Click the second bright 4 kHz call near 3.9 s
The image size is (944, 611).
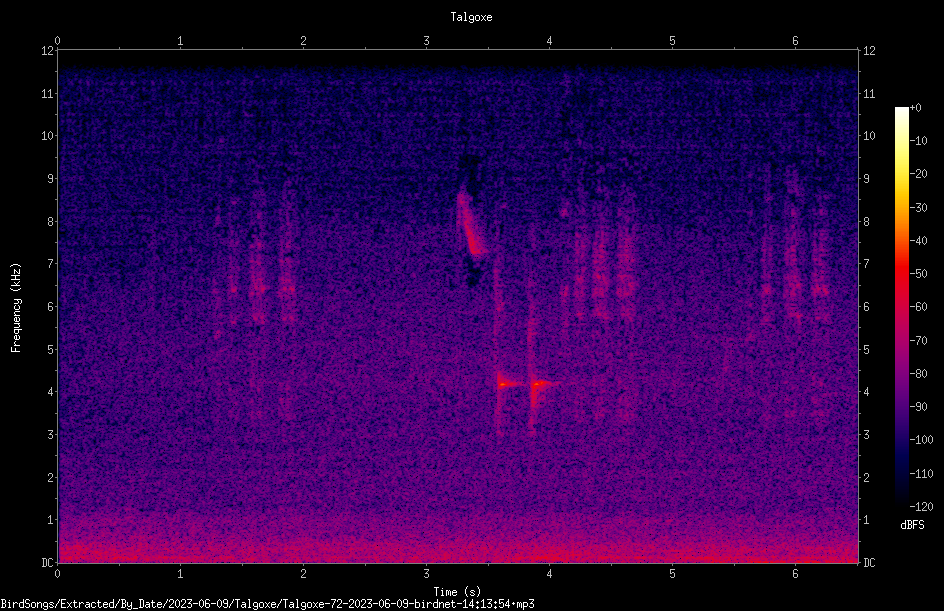pos(540,383)
